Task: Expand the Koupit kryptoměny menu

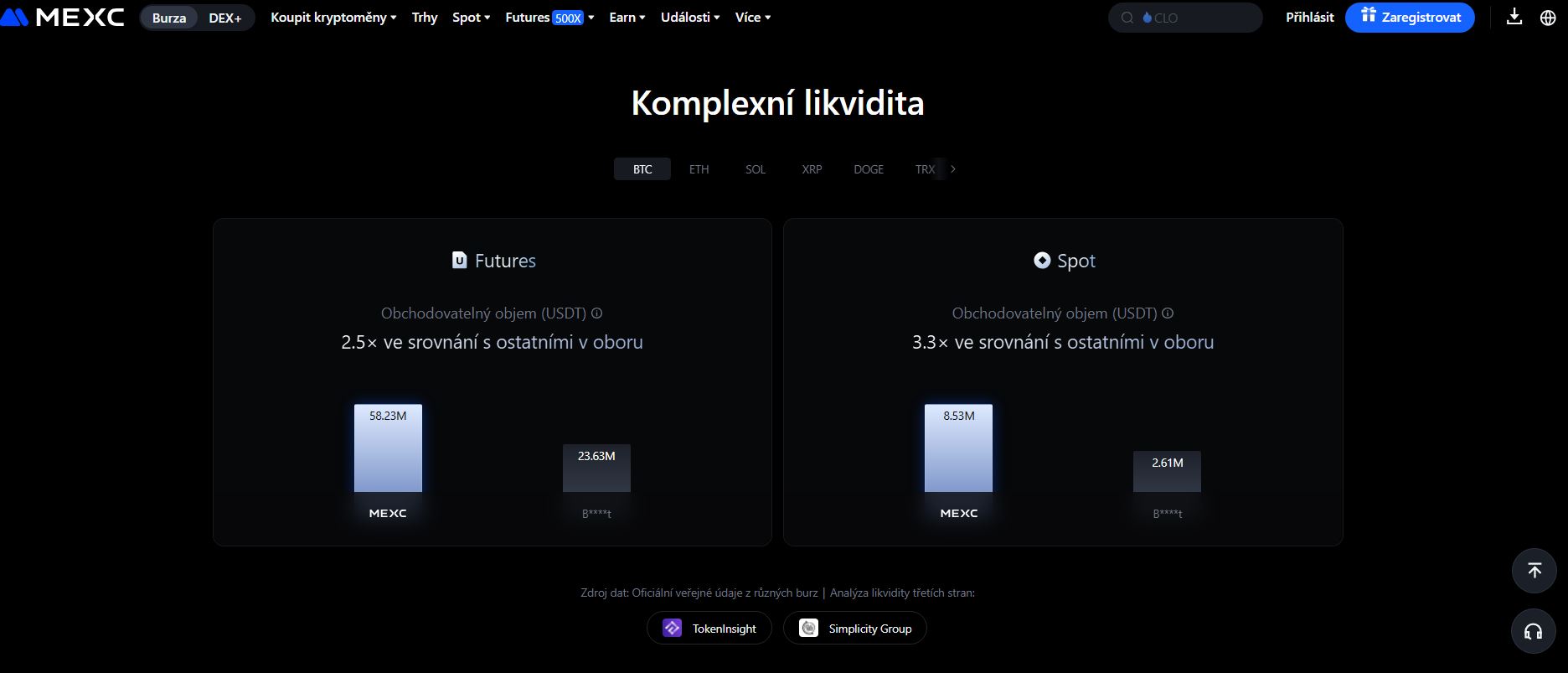Action: (x=333, y=17)
